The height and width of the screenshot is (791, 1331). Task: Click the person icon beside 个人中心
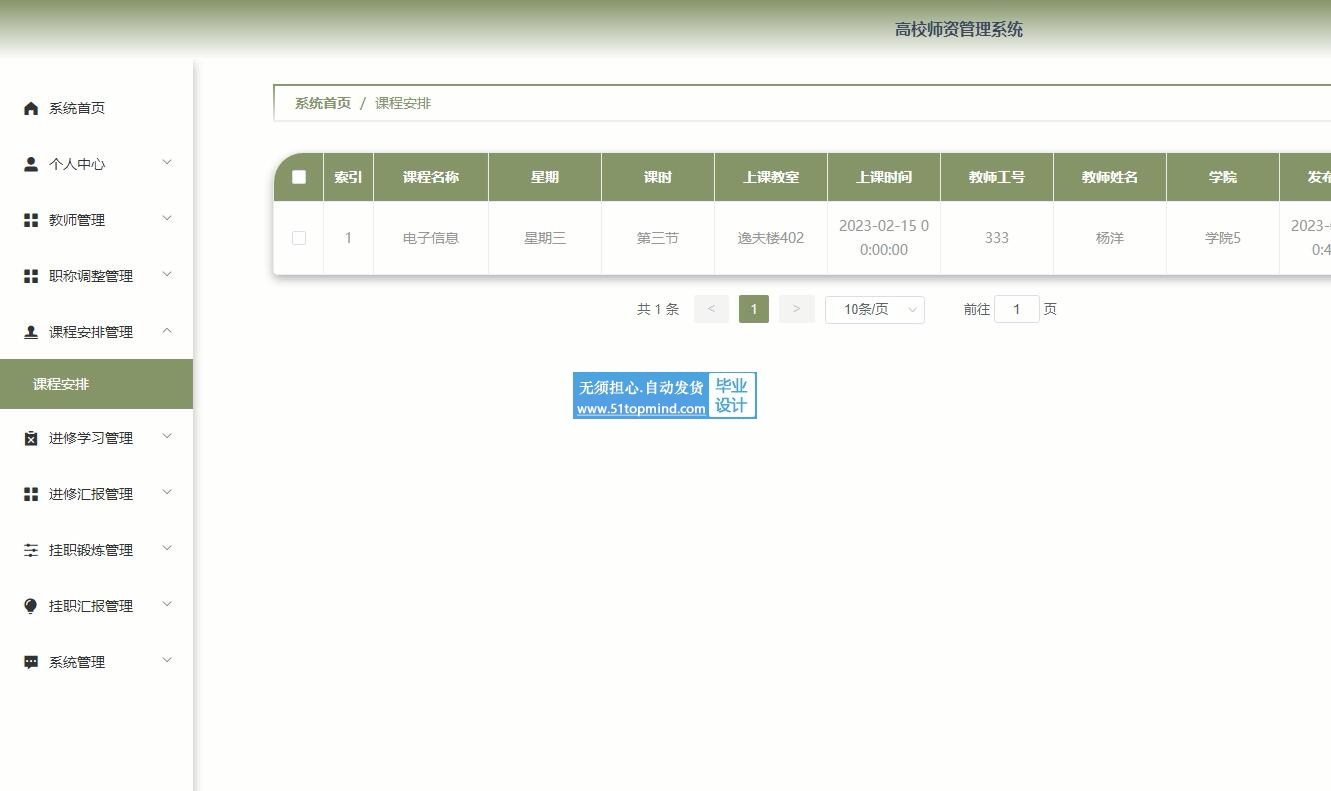pyautogui.click(x=31, y=164)
